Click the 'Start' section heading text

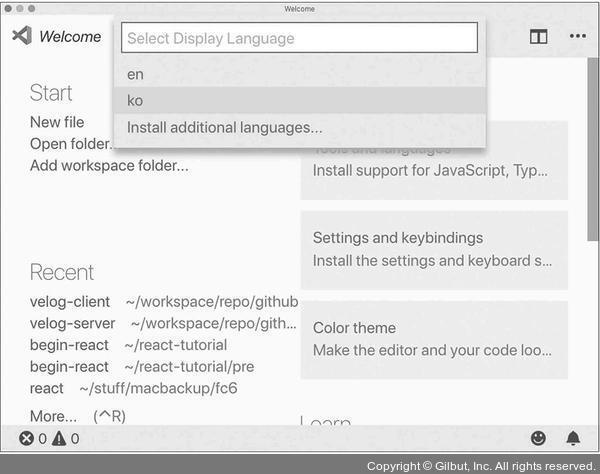click(51, 93)
